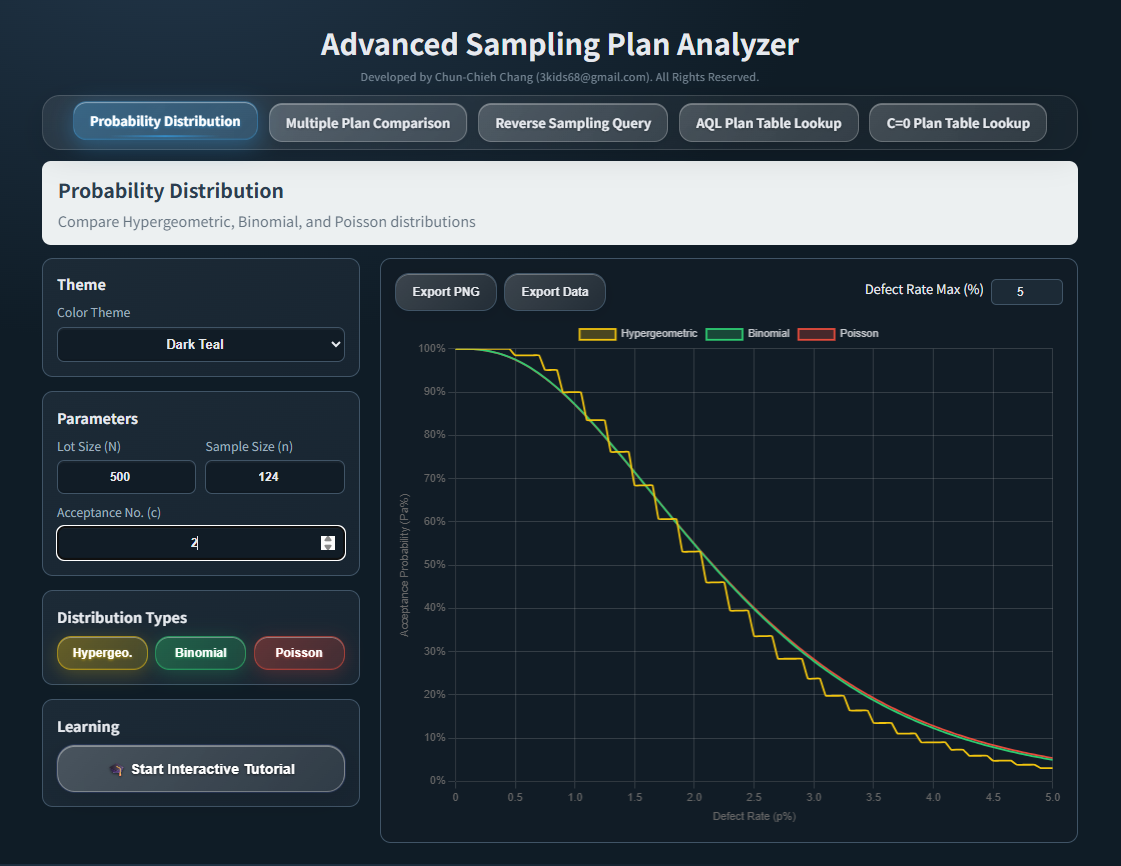1121x866 pixels.
Task: Click the yellow Hypergeometric legend swatch
Action: (x=597, y=333)
